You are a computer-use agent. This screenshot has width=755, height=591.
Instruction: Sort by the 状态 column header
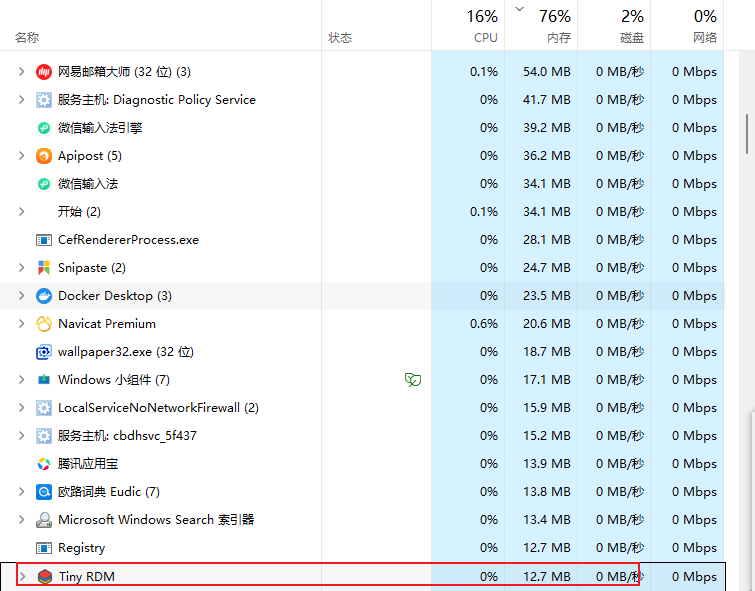tap(340, 38)
